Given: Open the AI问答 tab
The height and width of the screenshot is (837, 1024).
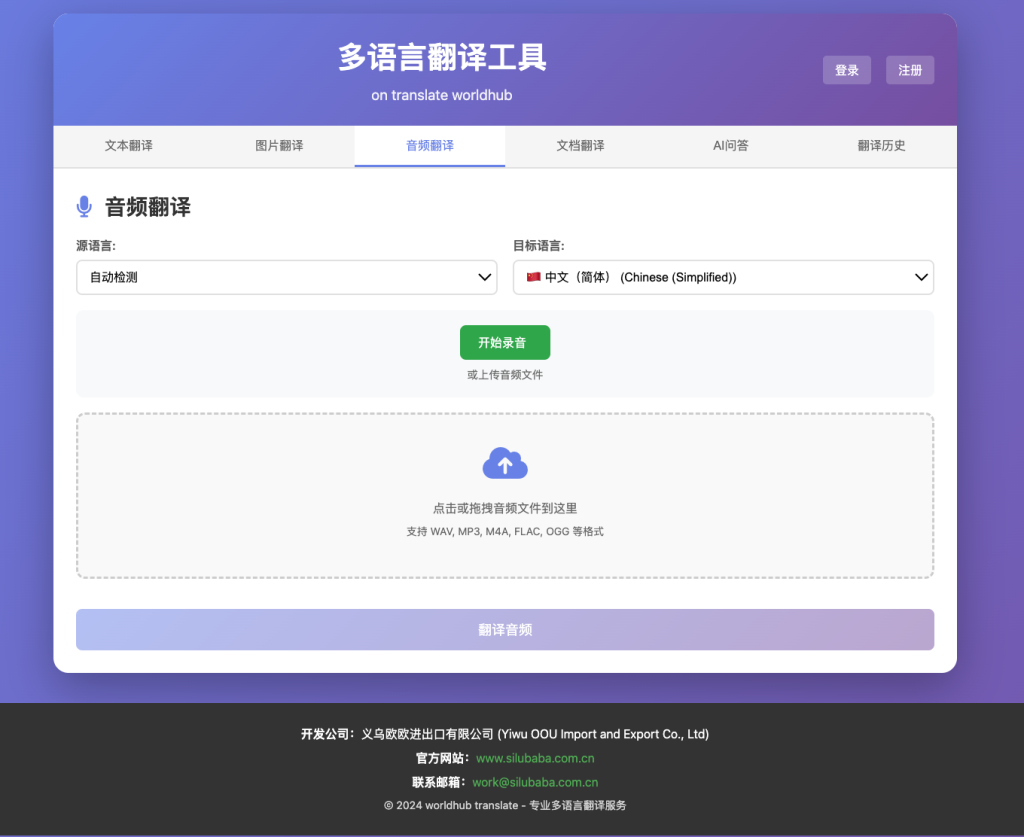Looking at the screenshot, I should (730, 146).
